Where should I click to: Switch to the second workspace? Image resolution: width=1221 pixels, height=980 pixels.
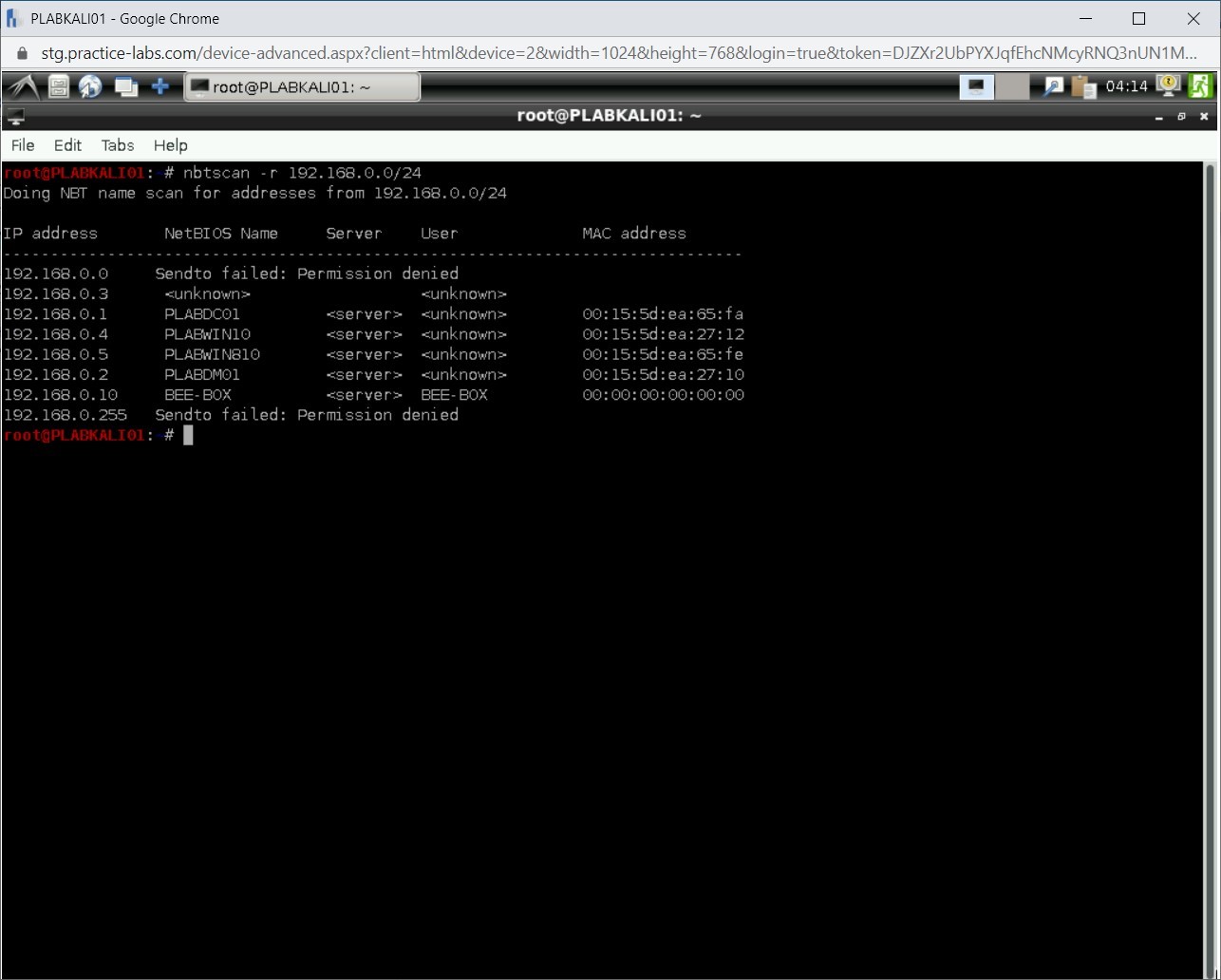click(x=1013, y=87)
